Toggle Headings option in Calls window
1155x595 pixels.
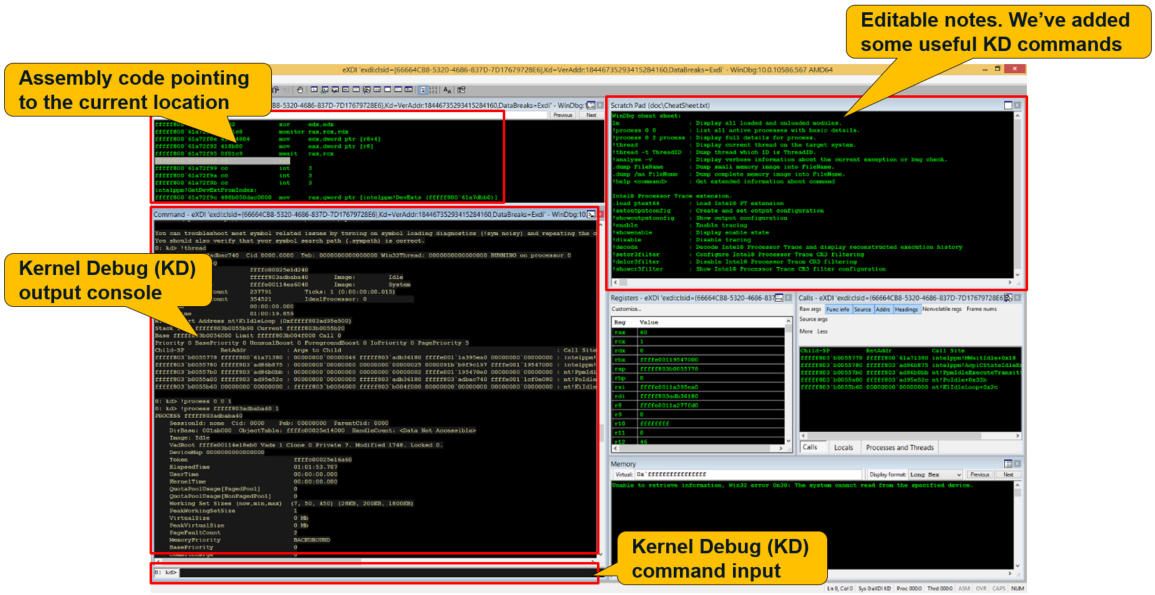(906, 309)
